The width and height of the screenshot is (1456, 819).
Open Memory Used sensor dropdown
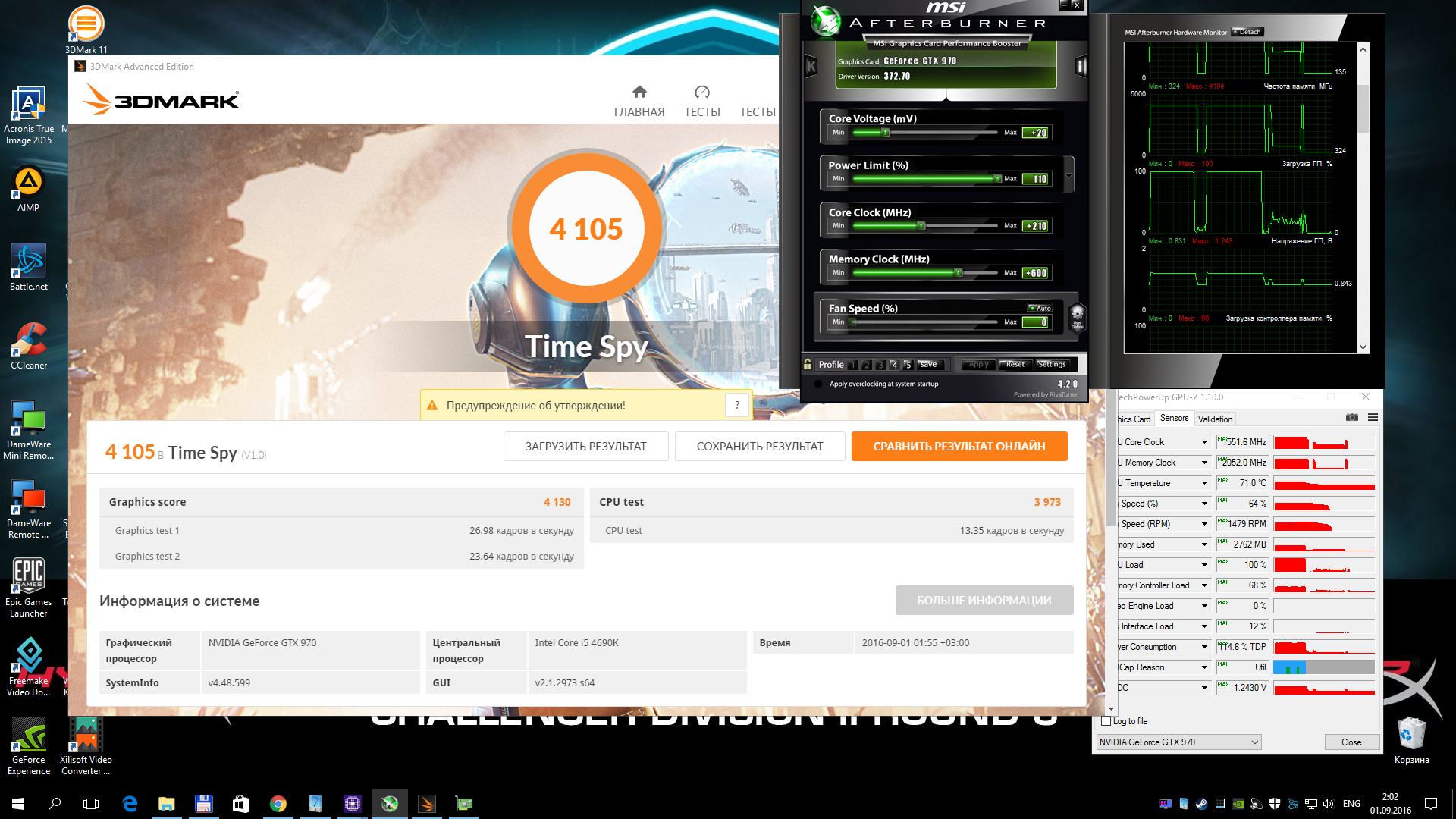[1203, 544]
